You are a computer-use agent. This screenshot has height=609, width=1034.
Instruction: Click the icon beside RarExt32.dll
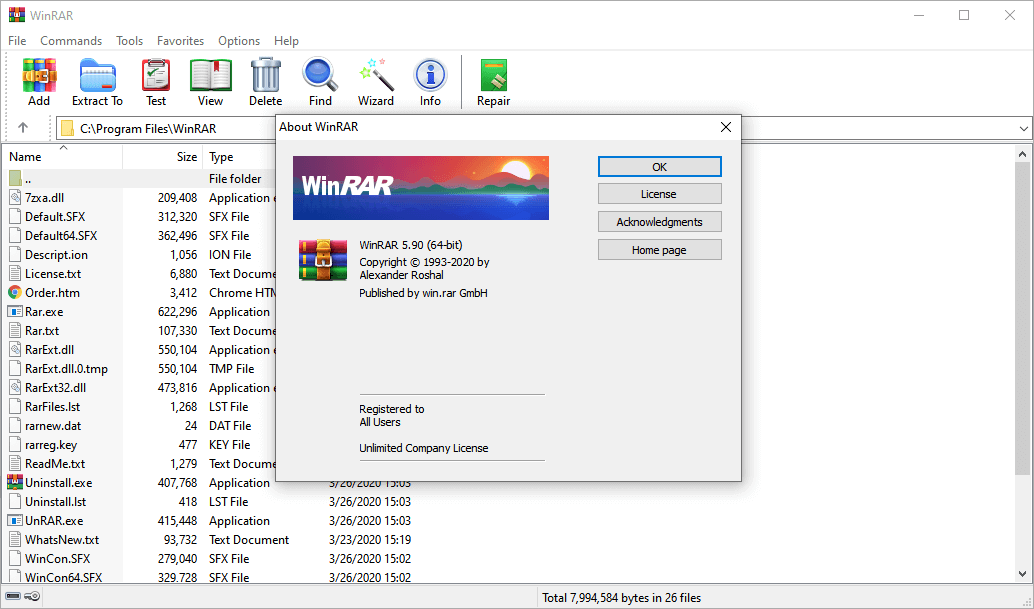(x=15, y=387)
